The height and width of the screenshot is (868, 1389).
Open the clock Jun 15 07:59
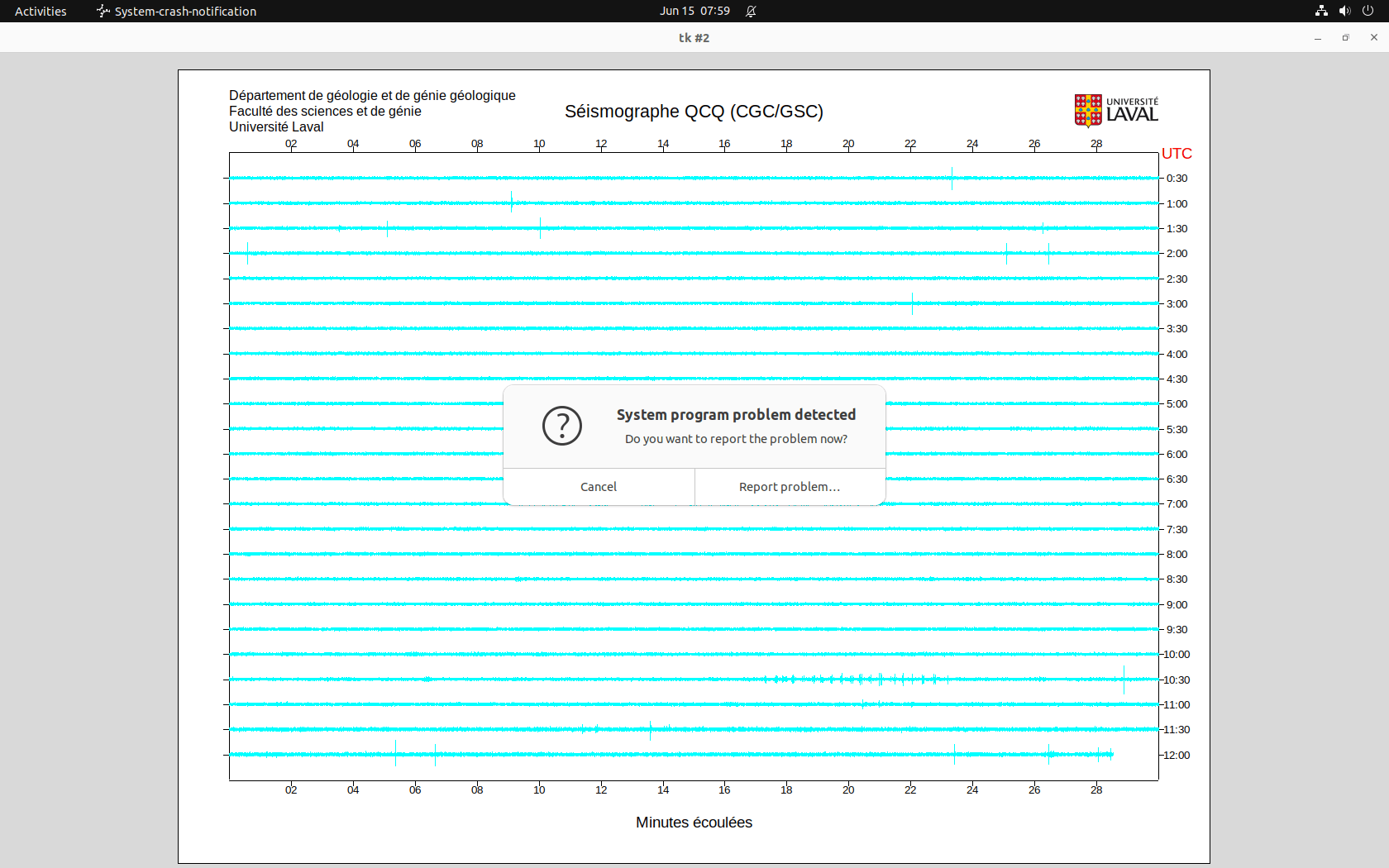[694, 11]
